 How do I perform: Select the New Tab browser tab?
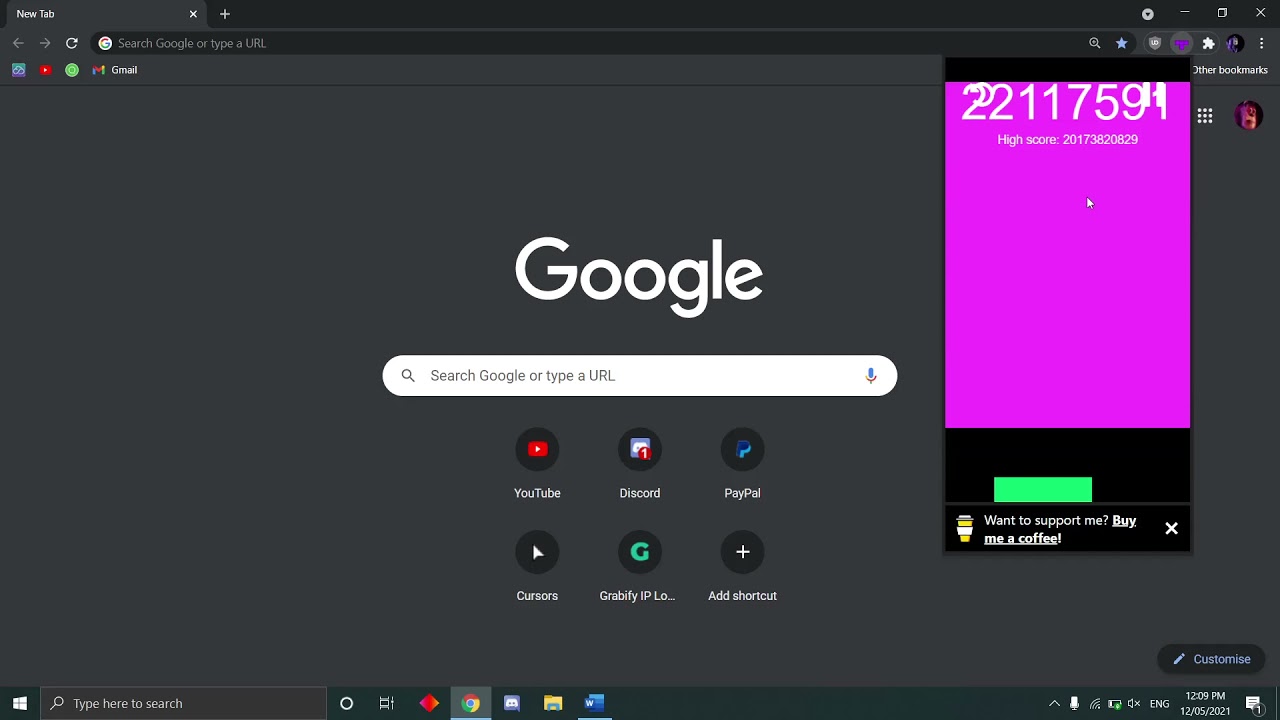[104, 14]
